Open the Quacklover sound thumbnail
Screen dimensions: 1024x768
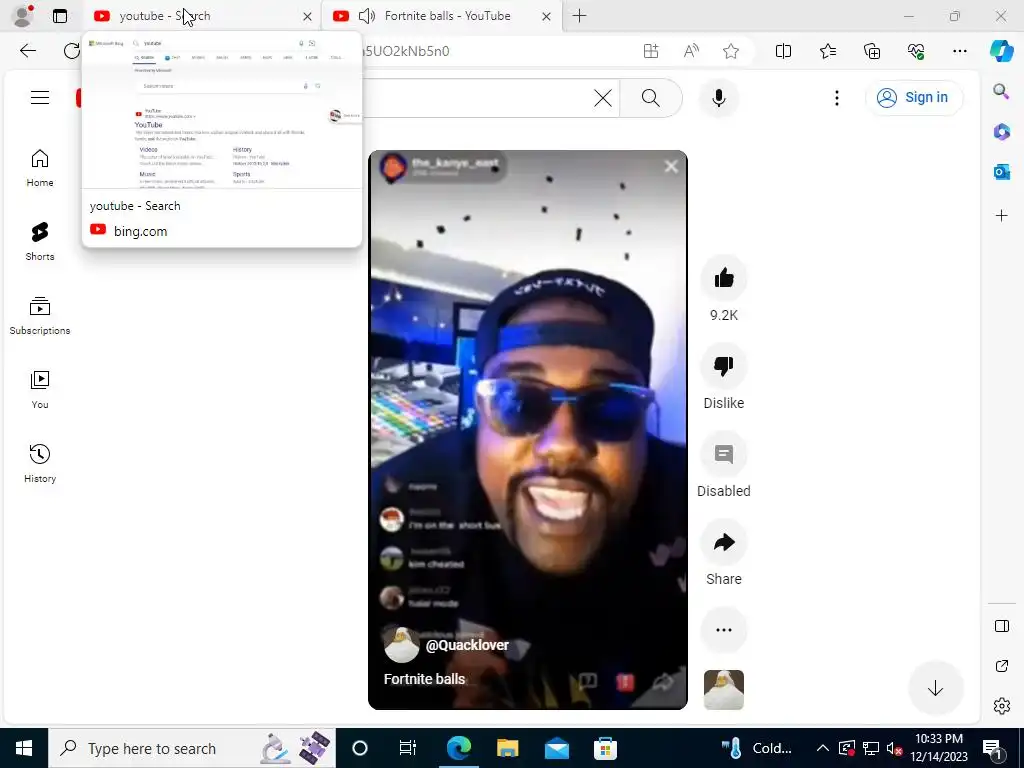724,690
